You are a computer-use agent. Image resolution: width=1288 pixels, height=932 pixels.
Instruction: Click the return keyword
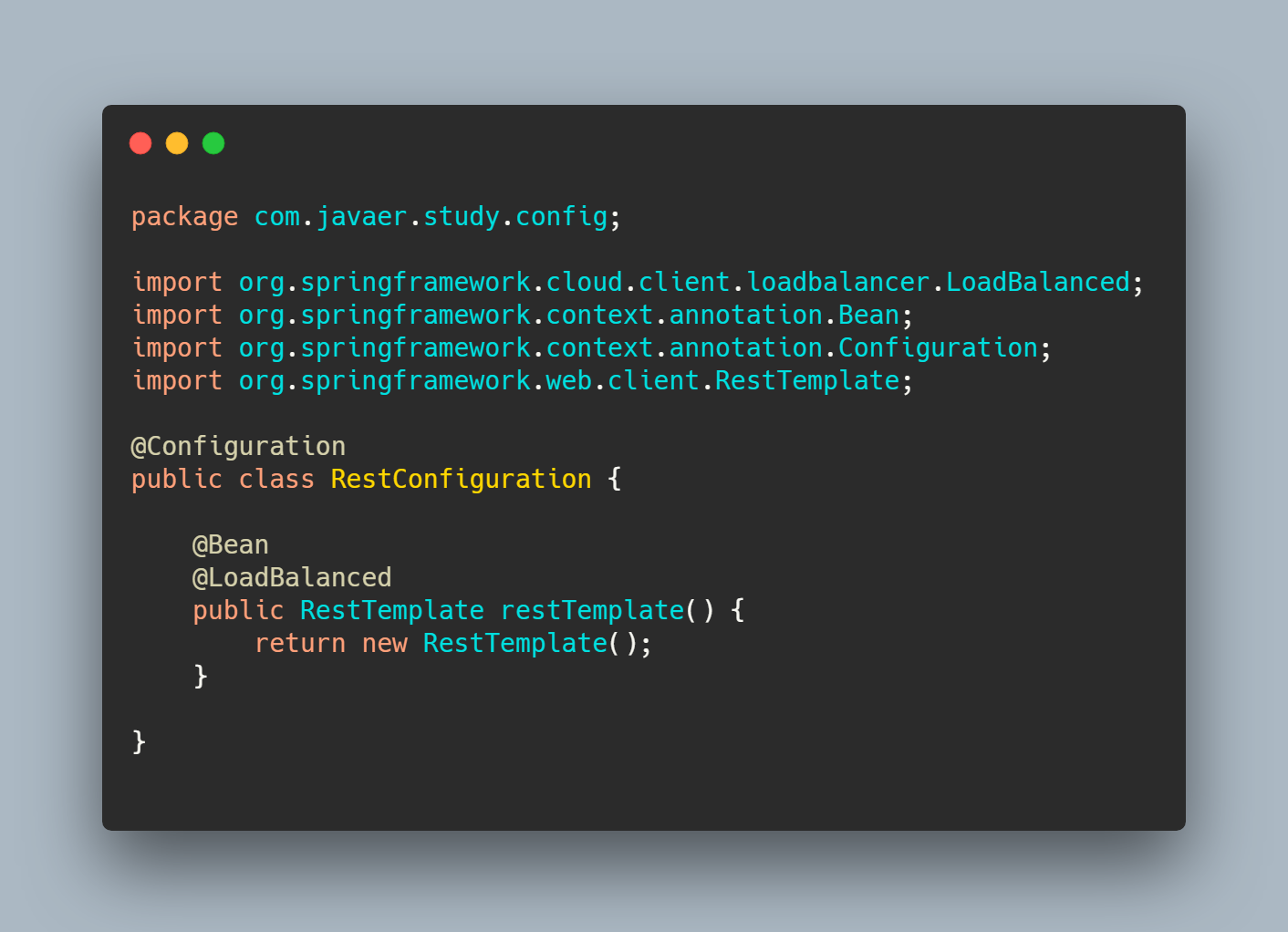point(300,644)
